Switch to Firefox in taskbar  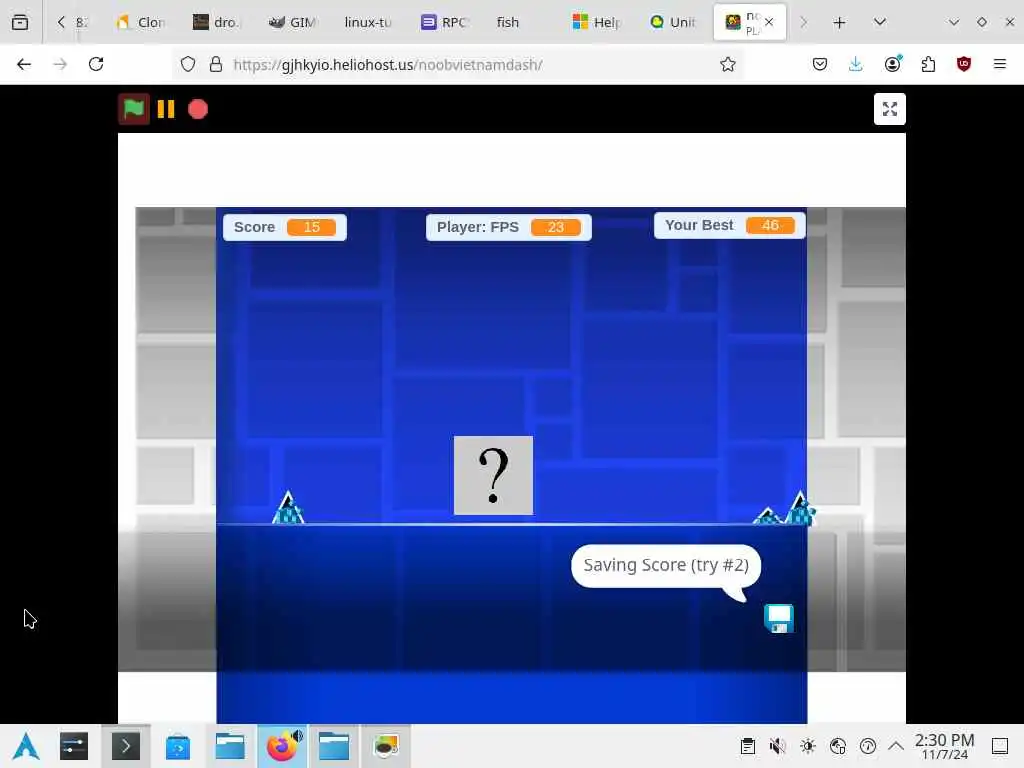click(282, 746)
